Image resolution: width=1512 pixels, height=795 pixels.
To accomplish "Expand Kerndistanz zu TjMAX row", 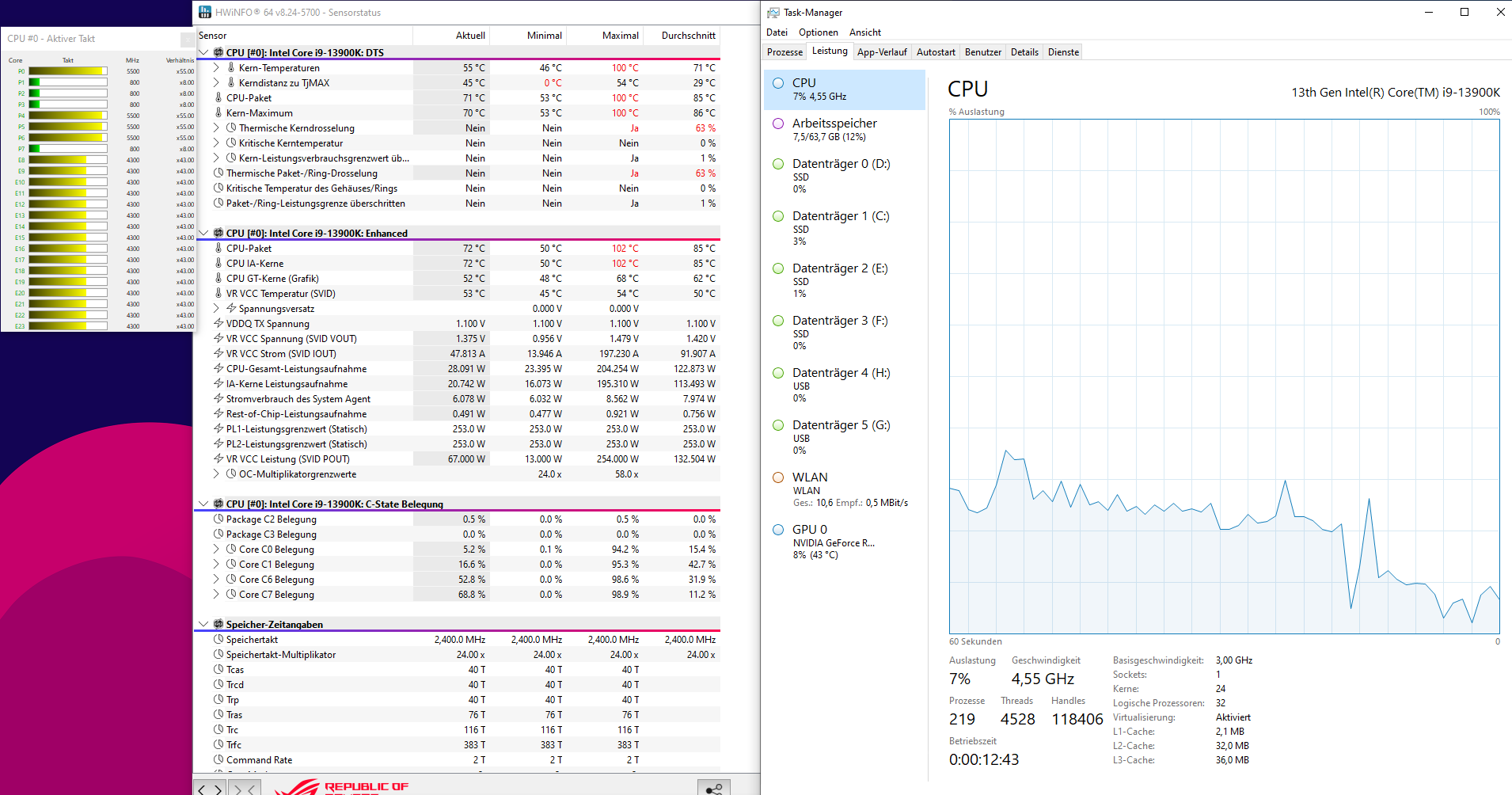I will 216,82.
